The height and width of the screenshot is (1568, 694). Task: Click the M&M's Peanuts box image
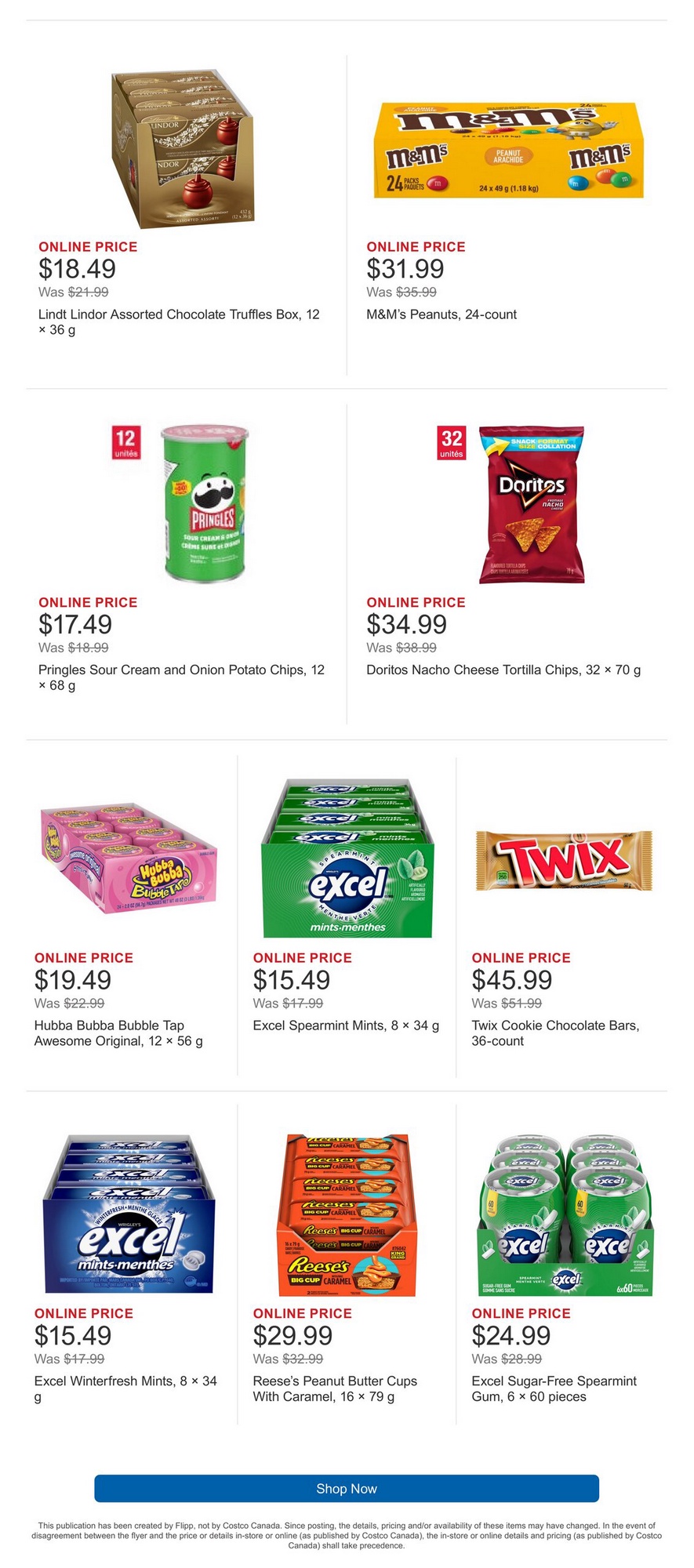click(508, 151)
